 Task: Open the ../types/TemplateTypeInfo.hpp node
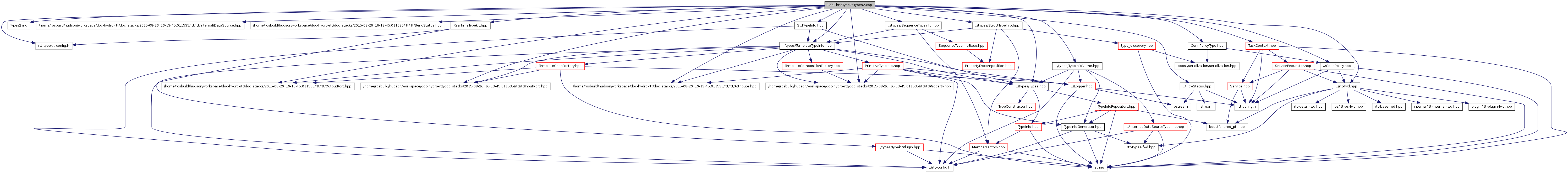[806, 46]
